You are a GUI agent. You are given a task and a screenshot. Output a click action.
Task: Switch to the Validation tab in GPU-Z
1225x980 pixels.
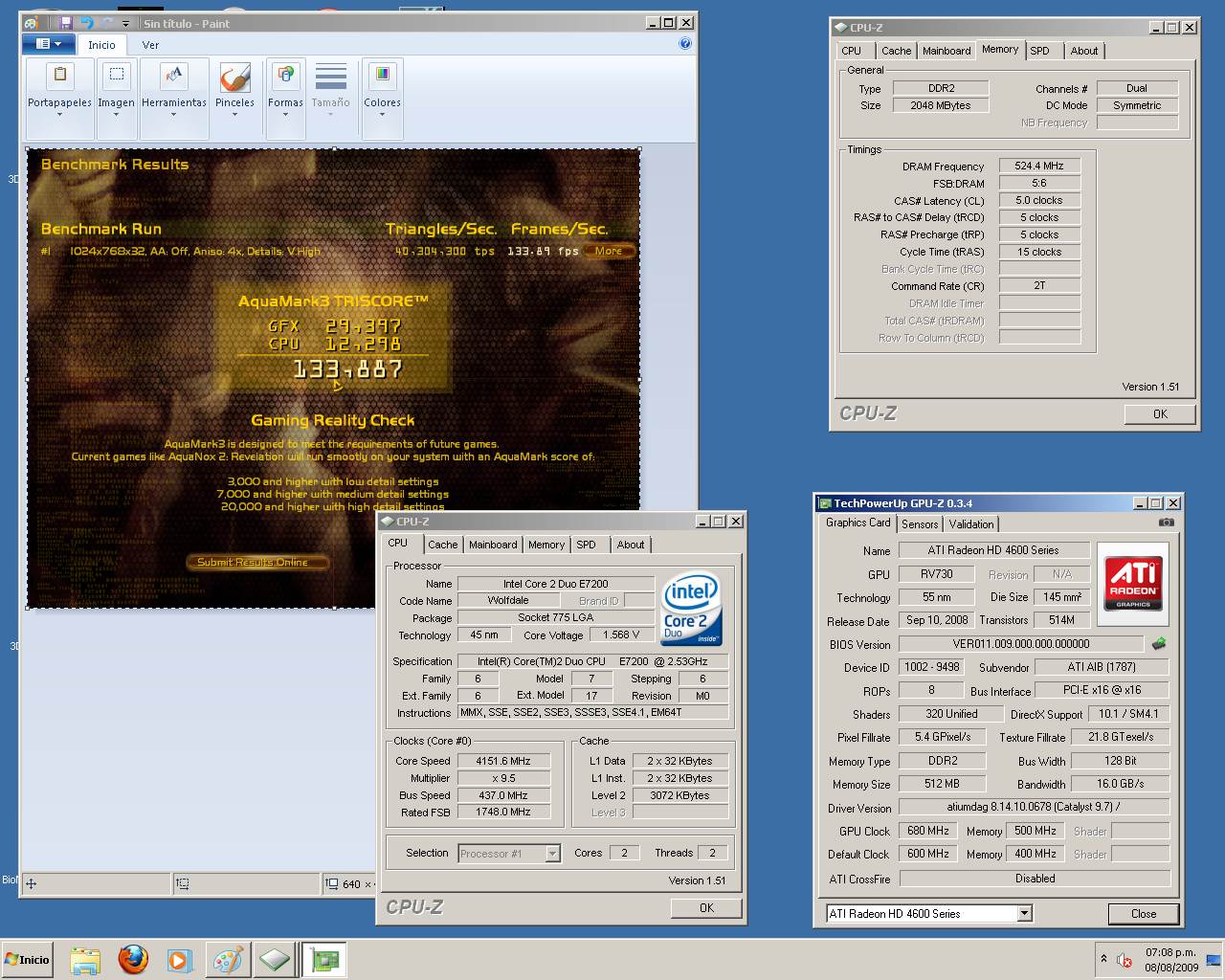(971, 524)
